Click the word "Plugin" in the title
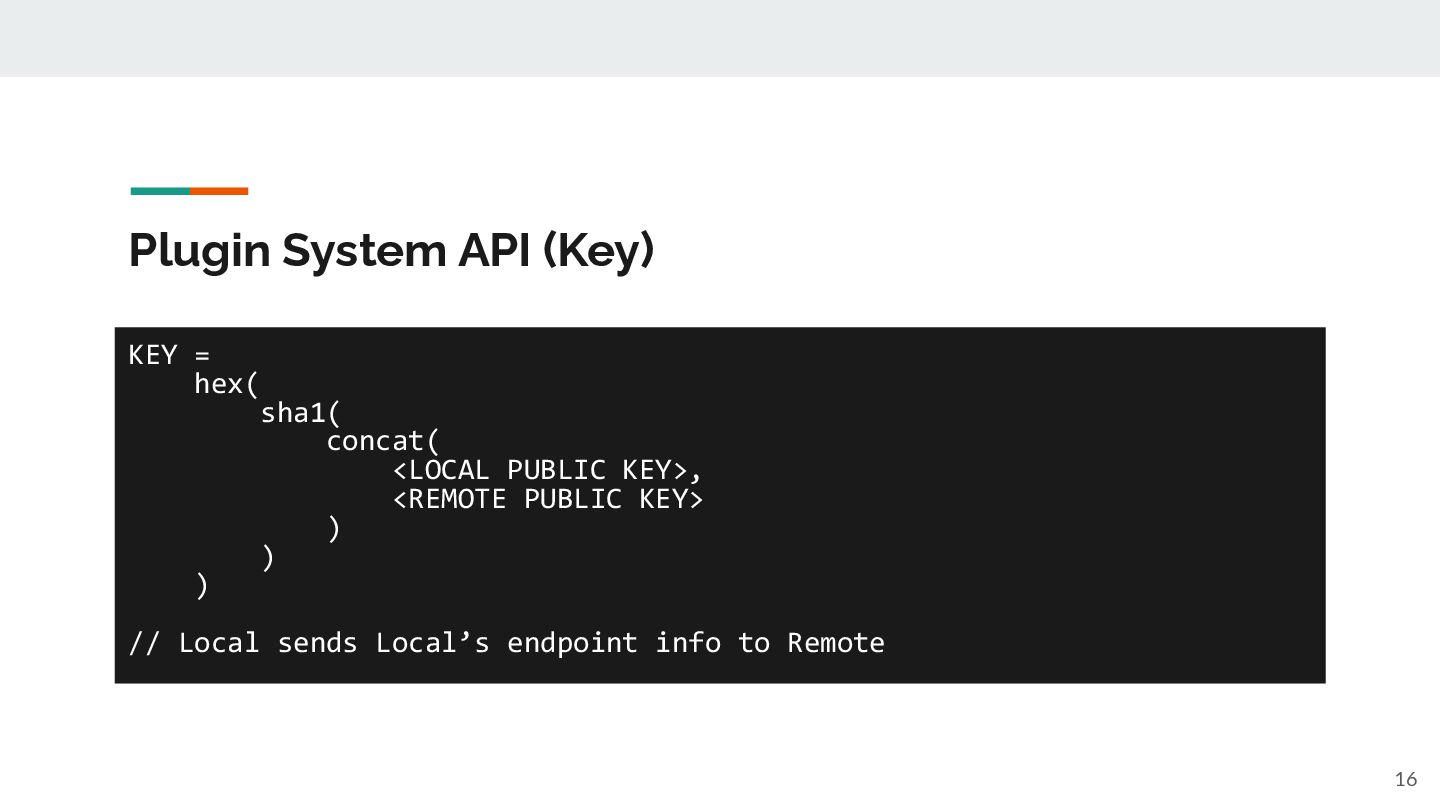 coord(200,250)
